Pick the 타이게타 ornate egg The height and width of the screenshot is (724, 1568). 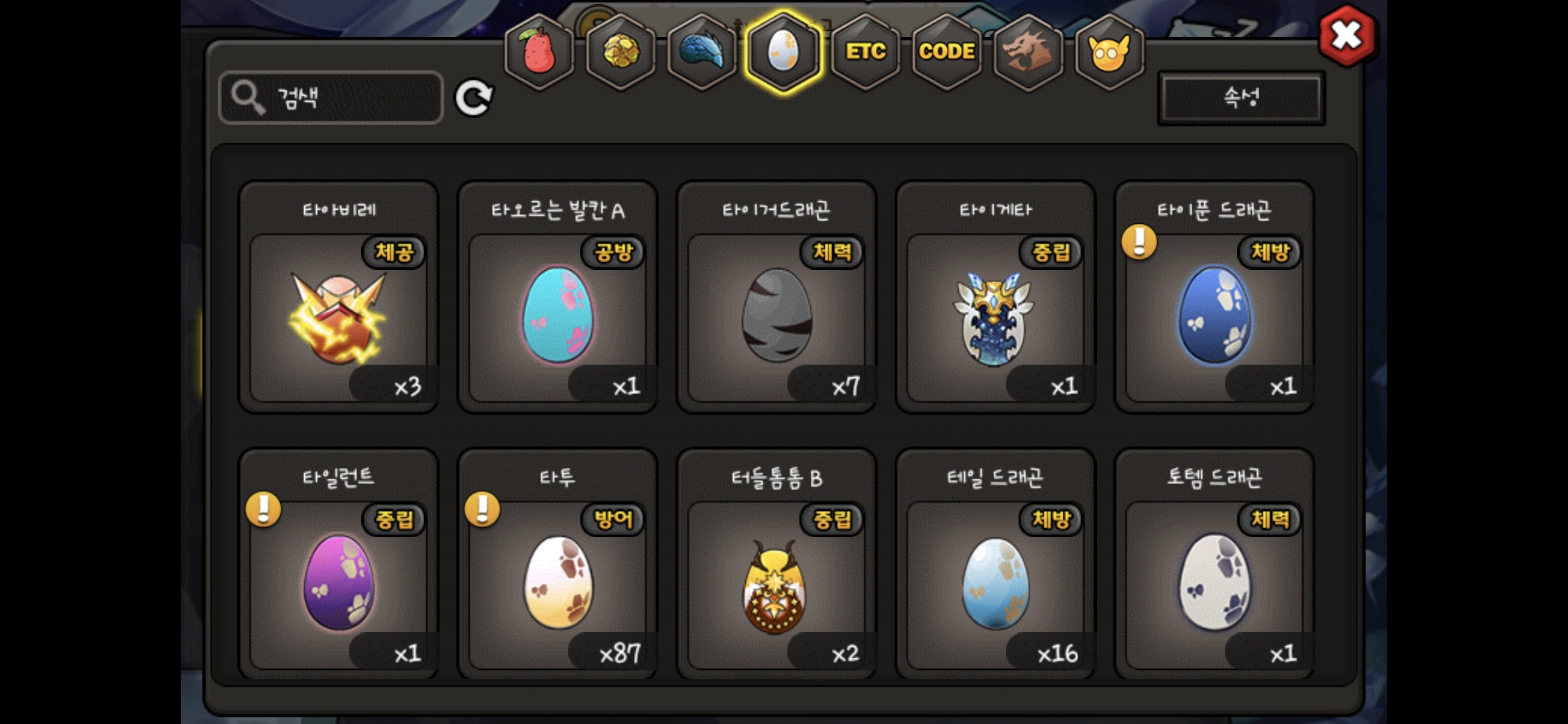click(x=996, y=297)
